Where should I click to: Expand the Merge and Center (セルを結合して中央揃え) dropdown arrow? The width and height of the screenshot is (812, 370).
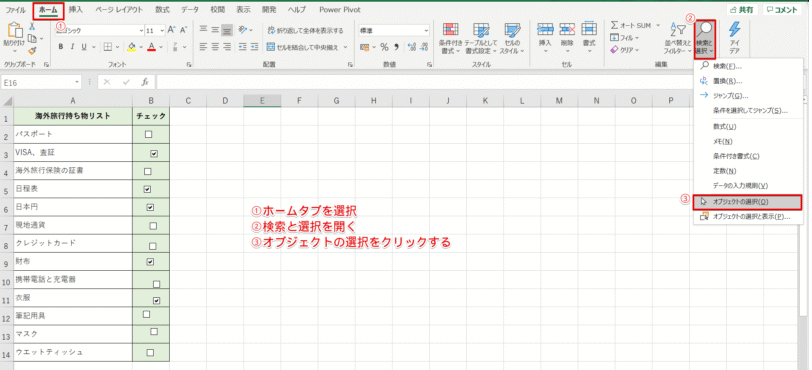(344, 47)
